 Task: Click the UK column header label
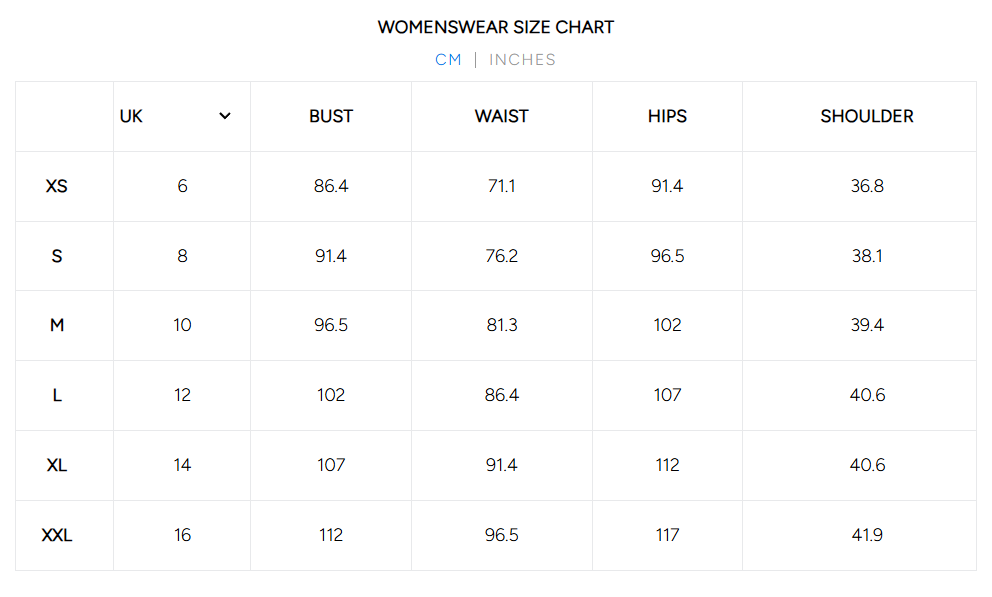coord(131,116)
